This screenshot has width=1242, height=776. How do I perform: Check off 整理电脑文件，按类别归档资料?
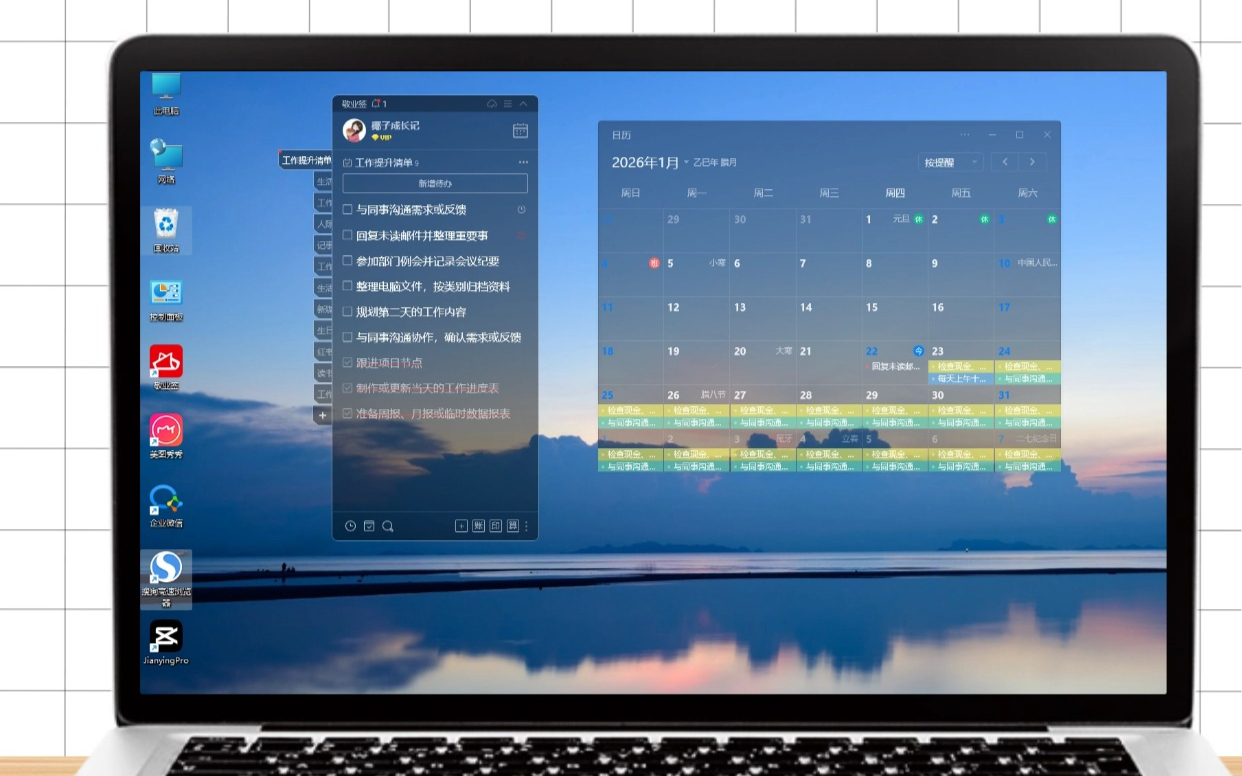pyautogui.click(x=347, y=287)
